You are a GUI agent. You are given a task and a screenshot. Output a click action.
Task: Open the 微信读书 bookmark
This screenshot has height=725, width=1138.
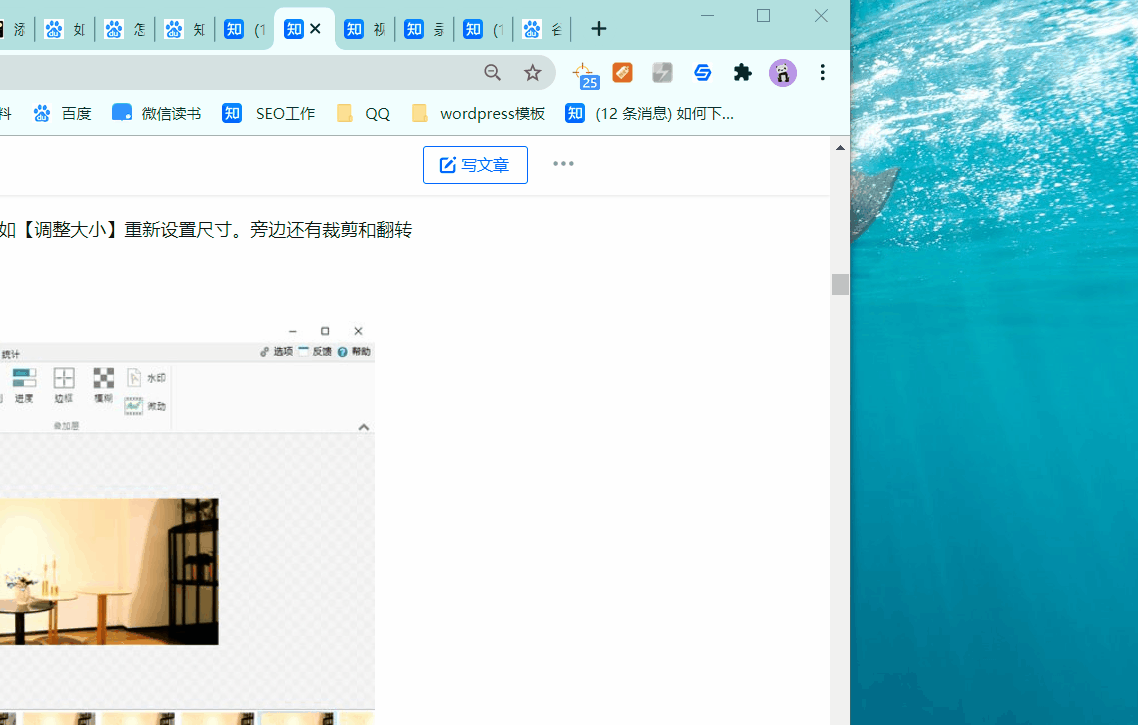click(157, 113)
